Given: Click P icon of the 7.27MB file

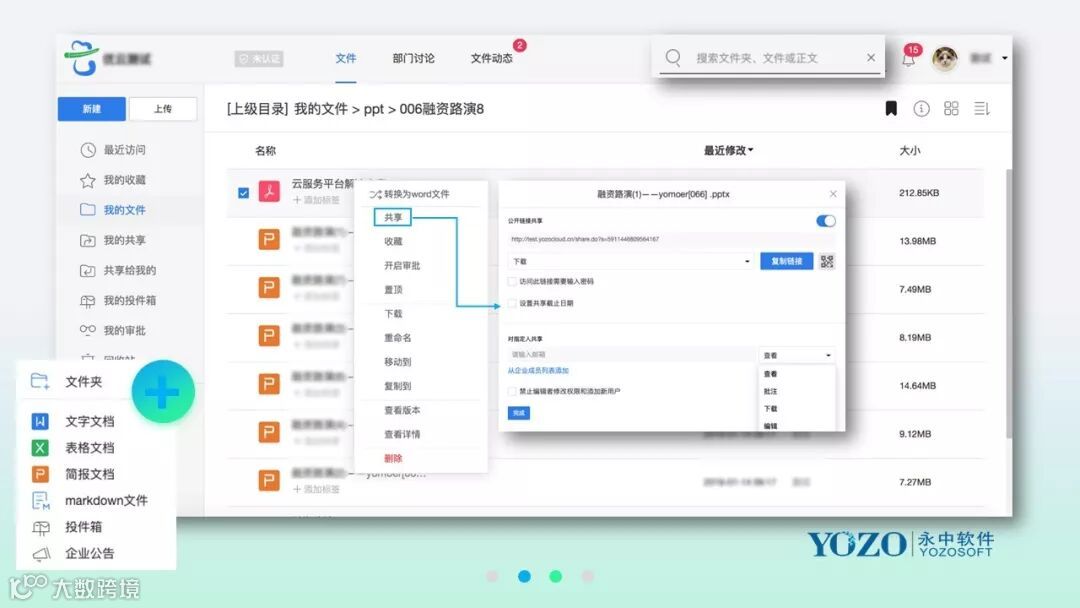Looking at the screenshot, I should pyautogui.click(x=269, y=481).
